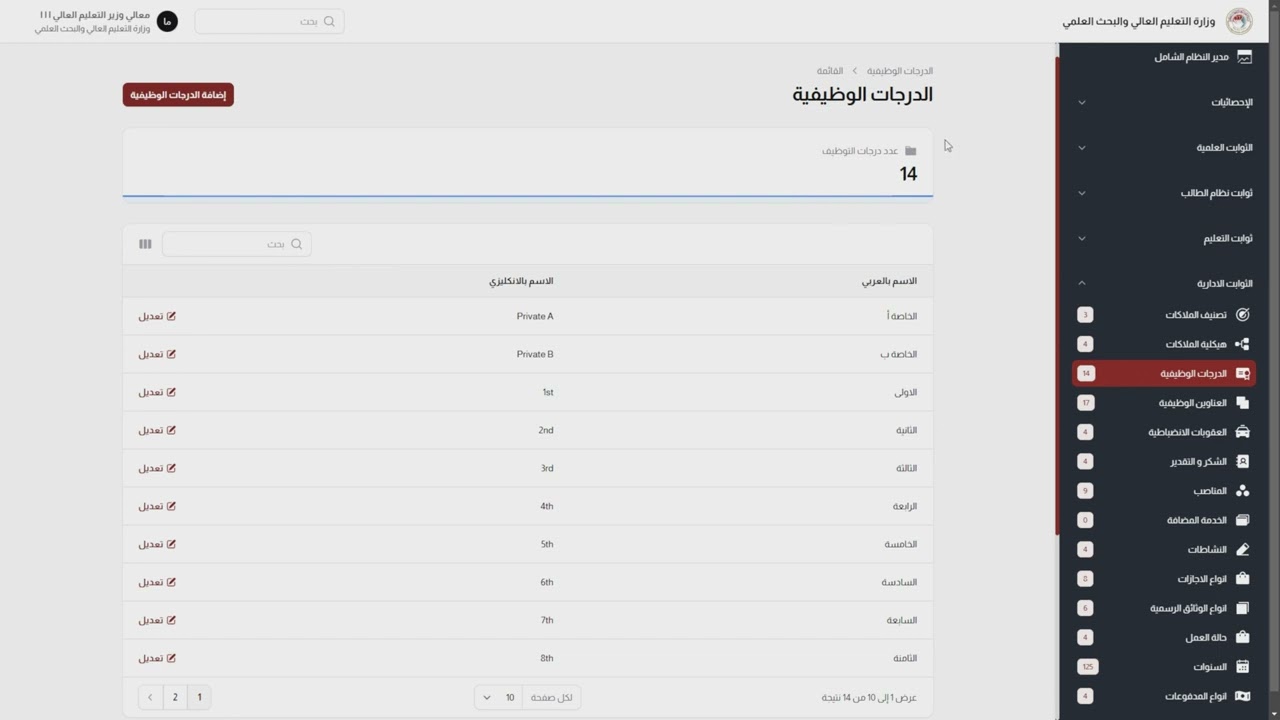Open السنوات calendar icon
This screenshot has width=1280, height=720.
click(1242, 667)
